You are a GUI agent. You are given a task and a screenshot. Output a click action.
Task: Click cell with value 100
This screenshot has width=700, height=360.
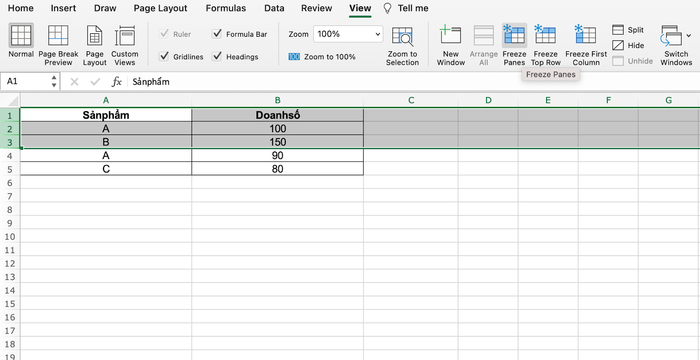278,129
